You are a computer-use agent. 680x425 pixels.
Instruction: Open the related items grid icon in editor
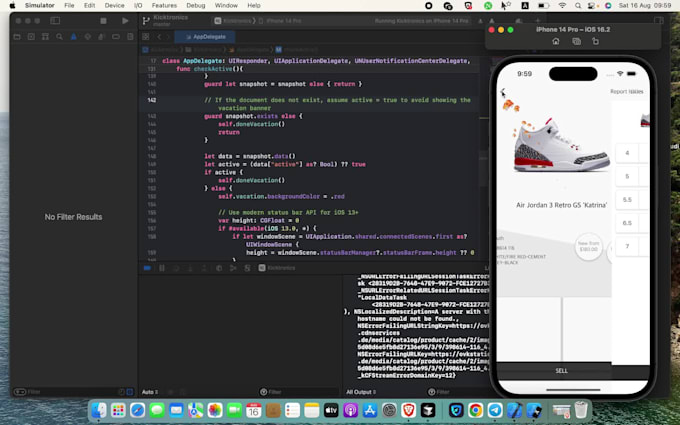click(146, 37)
